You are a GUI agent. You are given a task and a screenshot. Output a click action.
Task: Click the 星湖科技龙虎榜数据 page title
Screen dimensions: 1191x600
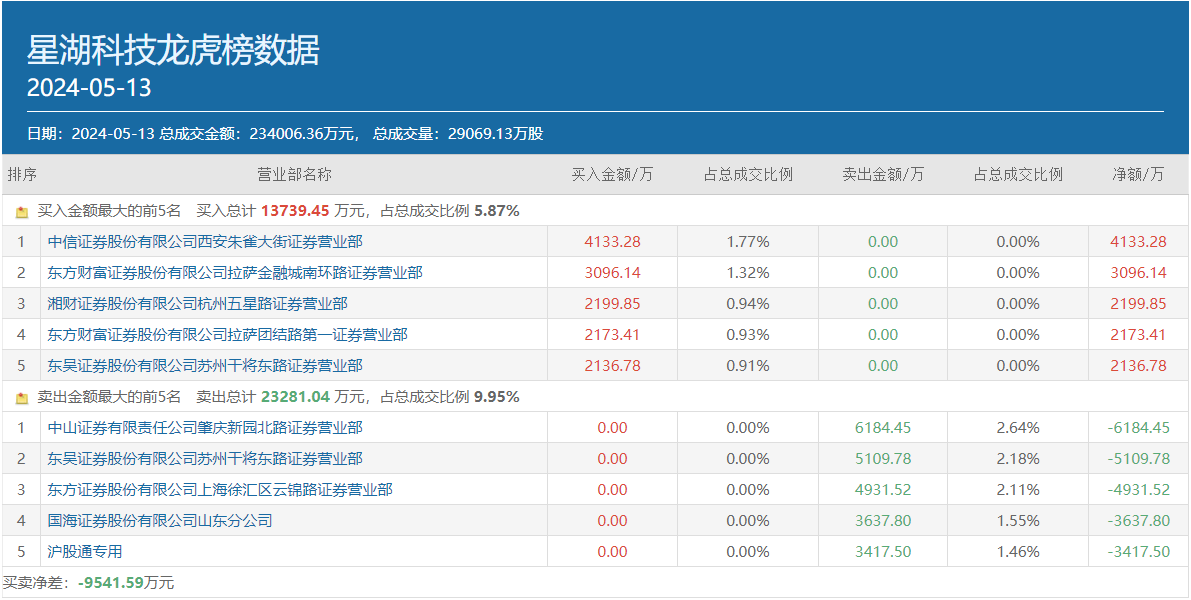pyautogui.click(x=173, y=50)
